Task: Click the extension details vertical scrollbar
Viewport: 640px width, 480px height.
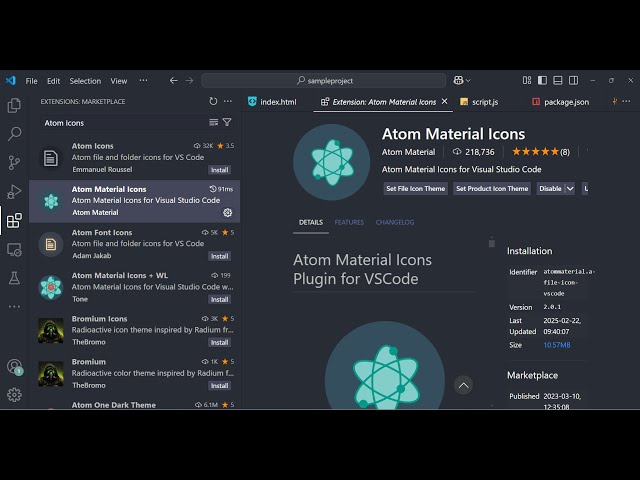Action: [x=491, y=243]
